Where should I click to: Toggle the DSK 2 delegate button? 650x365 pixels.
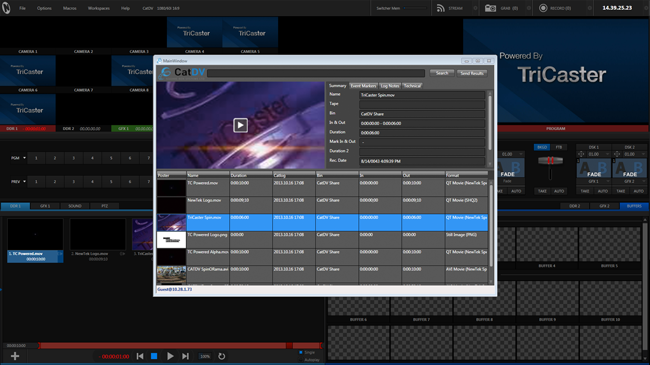(x=630, y=147)
